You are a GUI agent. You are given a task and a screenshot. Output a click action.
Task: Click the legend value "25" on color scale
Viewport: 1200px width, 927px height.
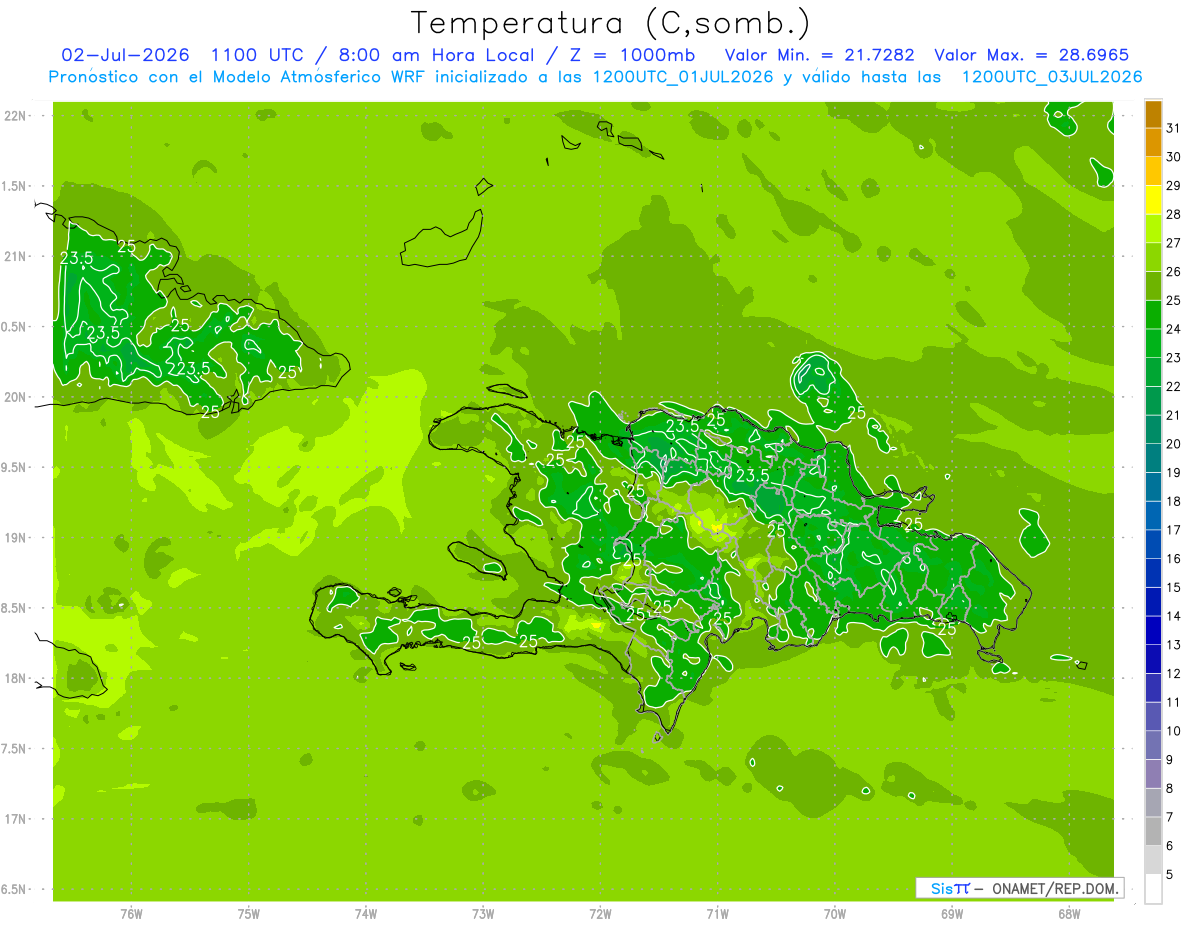[x=1174, y=300]
